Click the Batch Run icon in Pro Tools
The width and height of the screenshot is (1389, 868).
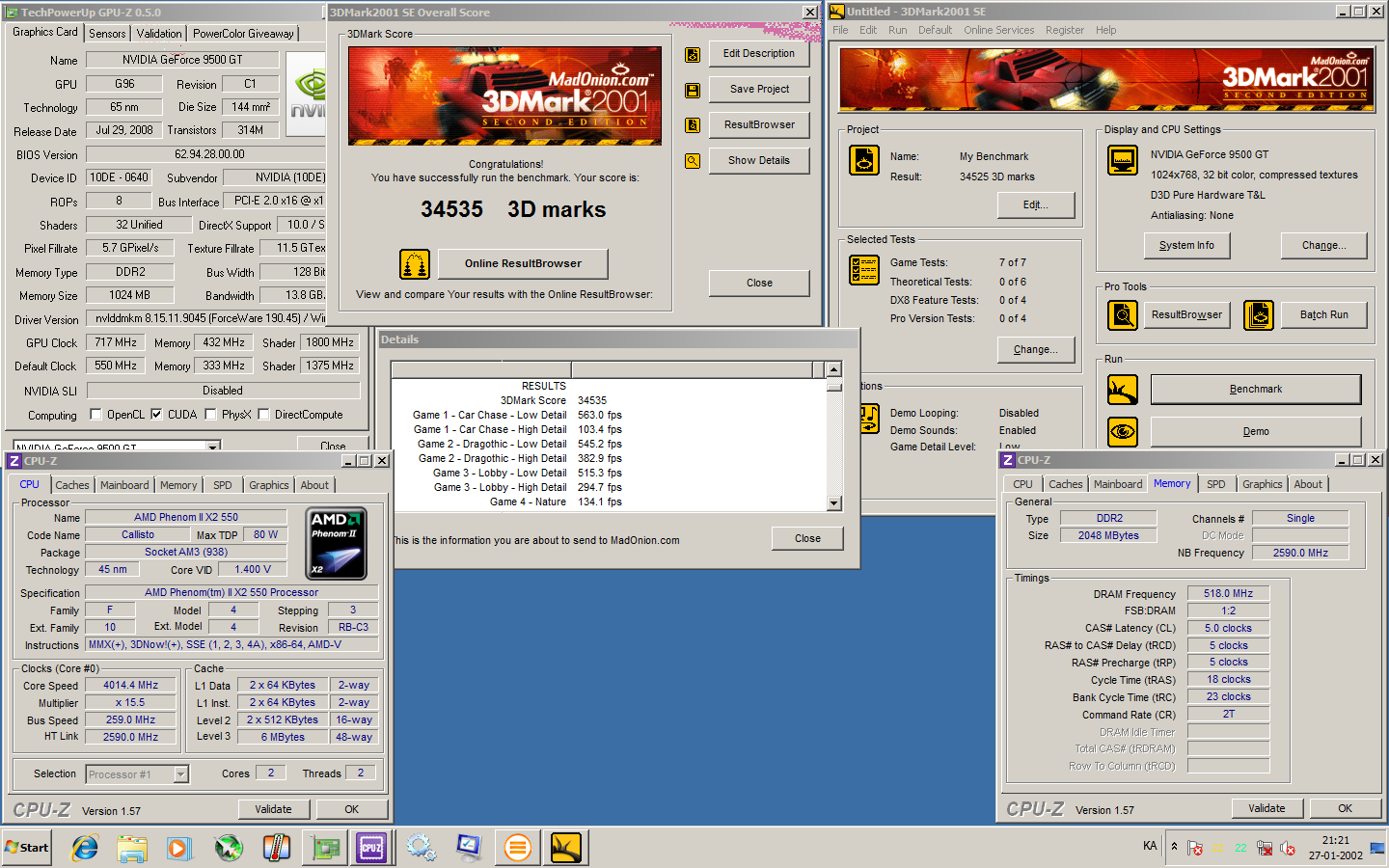1258,314
